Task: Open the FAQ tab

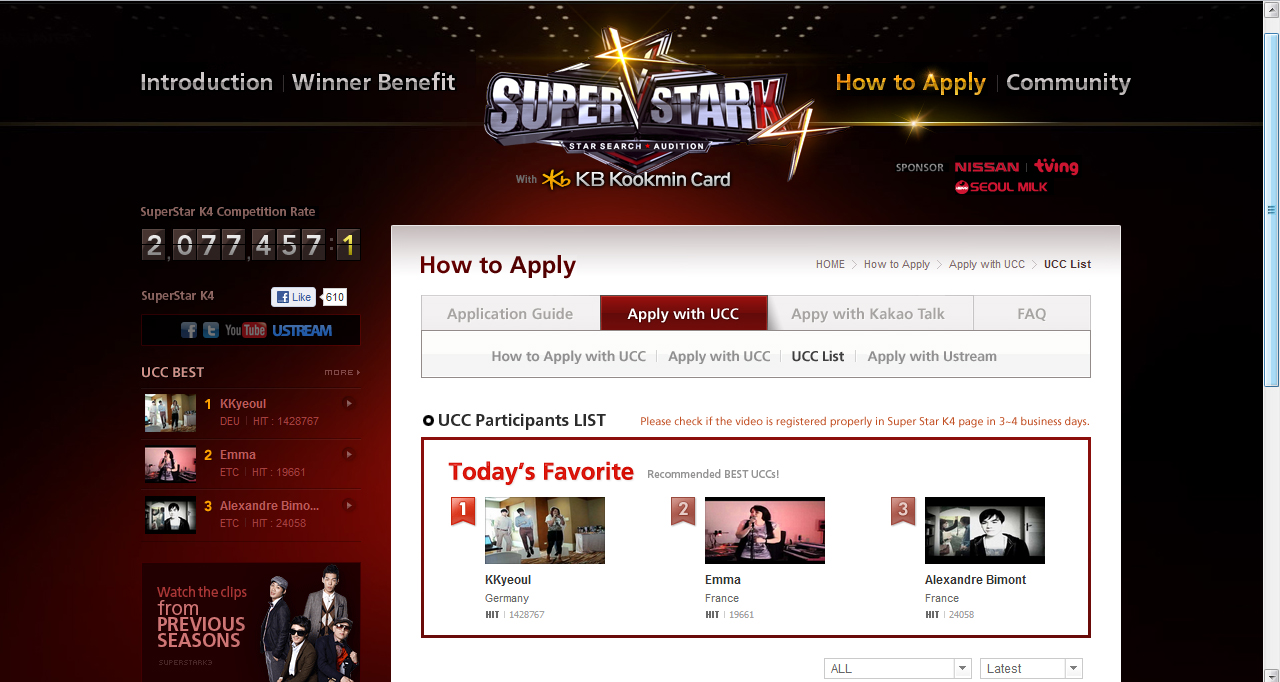Action: (1032, 313)
